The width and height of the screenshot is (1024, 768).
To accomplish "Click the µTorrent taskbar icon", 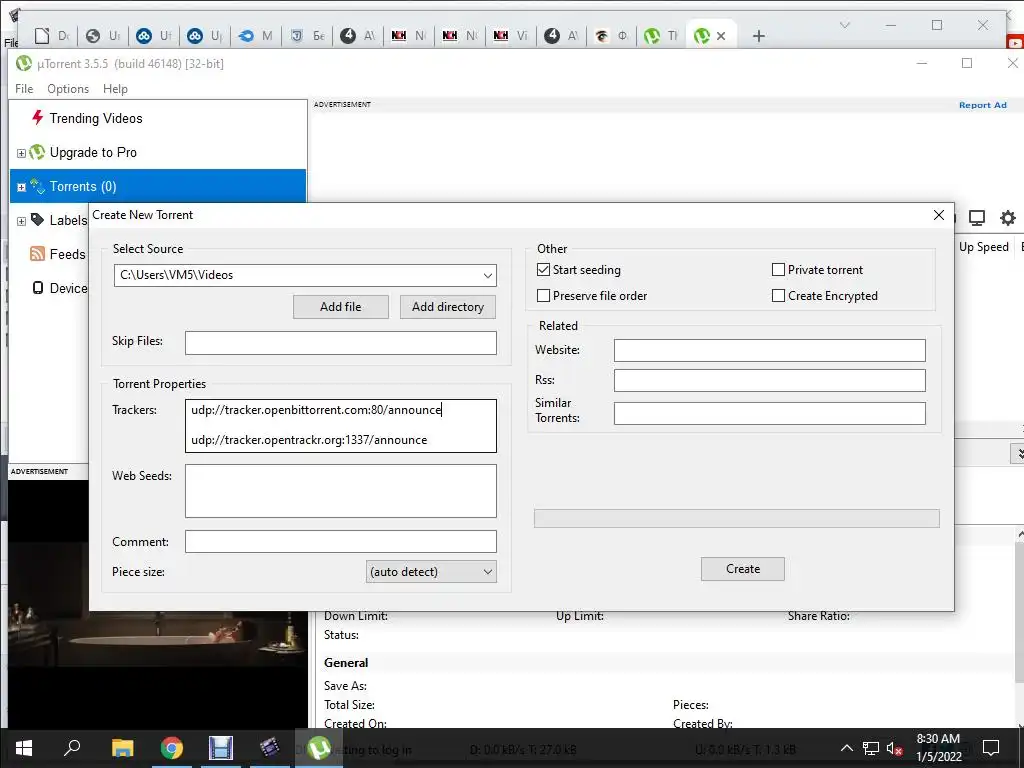I will pyautogui.click(x=319, y=748).
